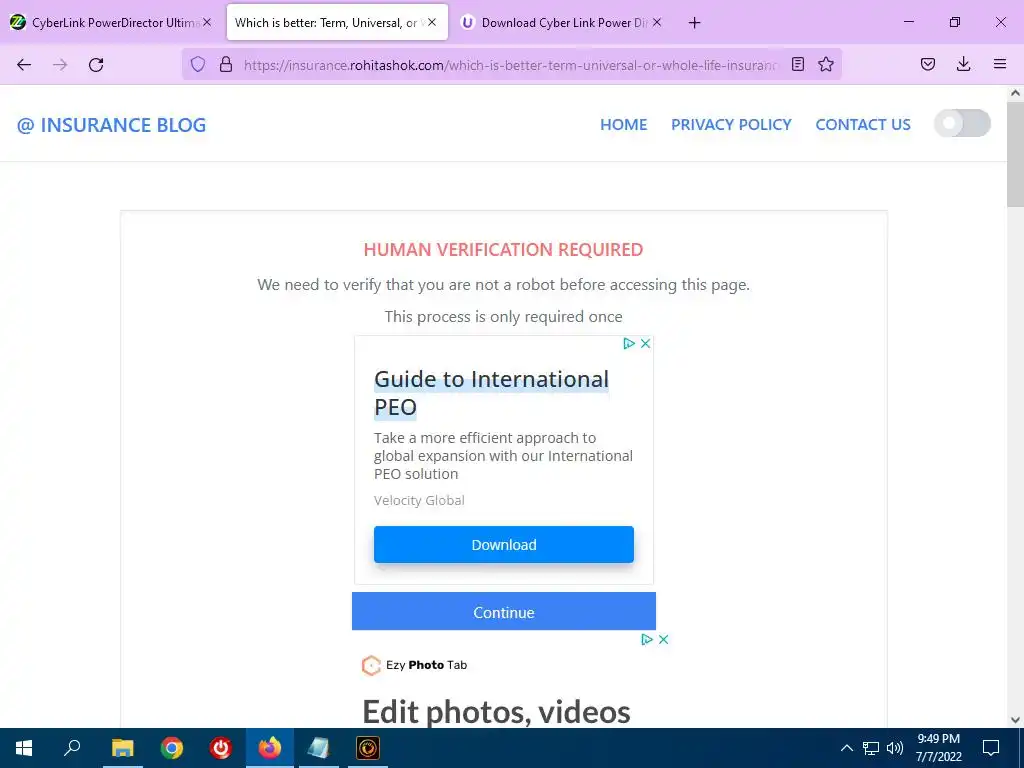This screenshot has height=768, width=1024.
Task: Show hidden system tray icons
Action: point(846,748)
